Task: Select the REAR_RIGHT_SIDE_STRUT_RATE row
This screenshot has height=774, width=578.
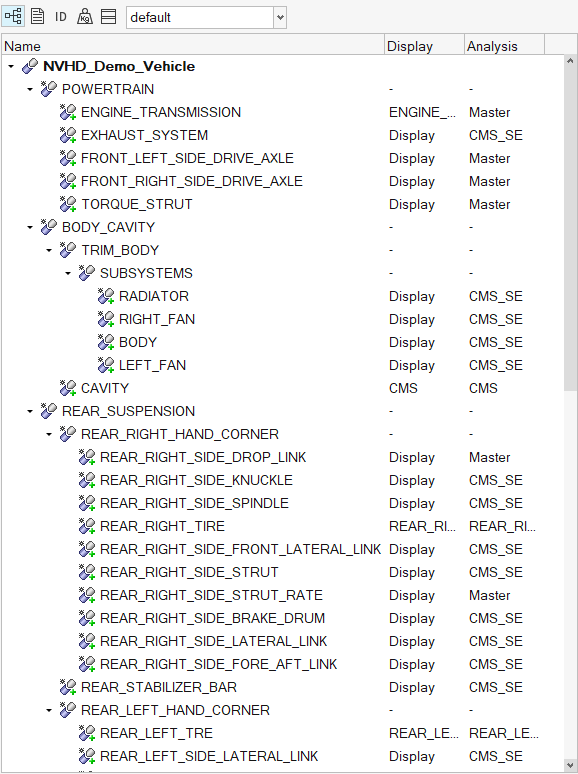Action: click(282, 595)
